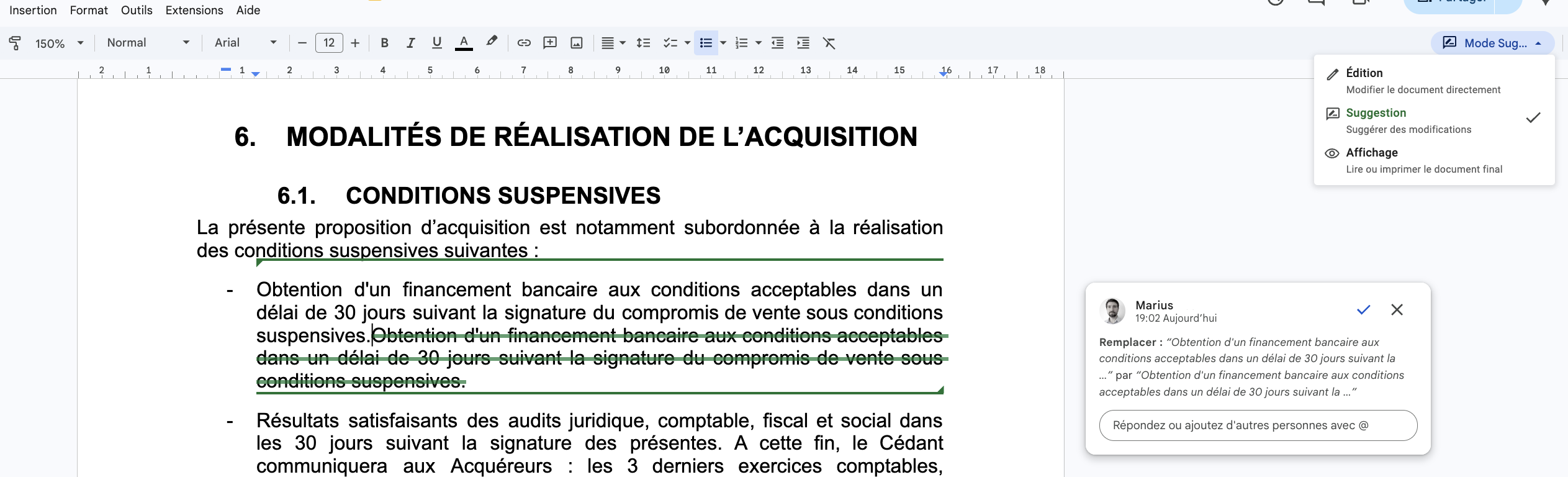
Task: Click Marius's avatar in the suggestion card
Action: (x=1112, y=311)
